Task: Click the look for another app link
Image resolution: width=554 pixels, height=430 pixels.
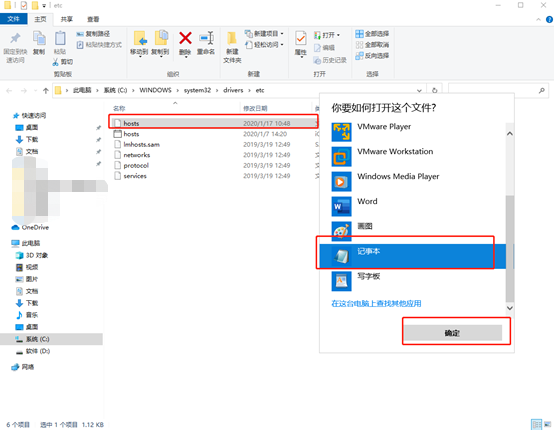Action: [x=376, y=304]
